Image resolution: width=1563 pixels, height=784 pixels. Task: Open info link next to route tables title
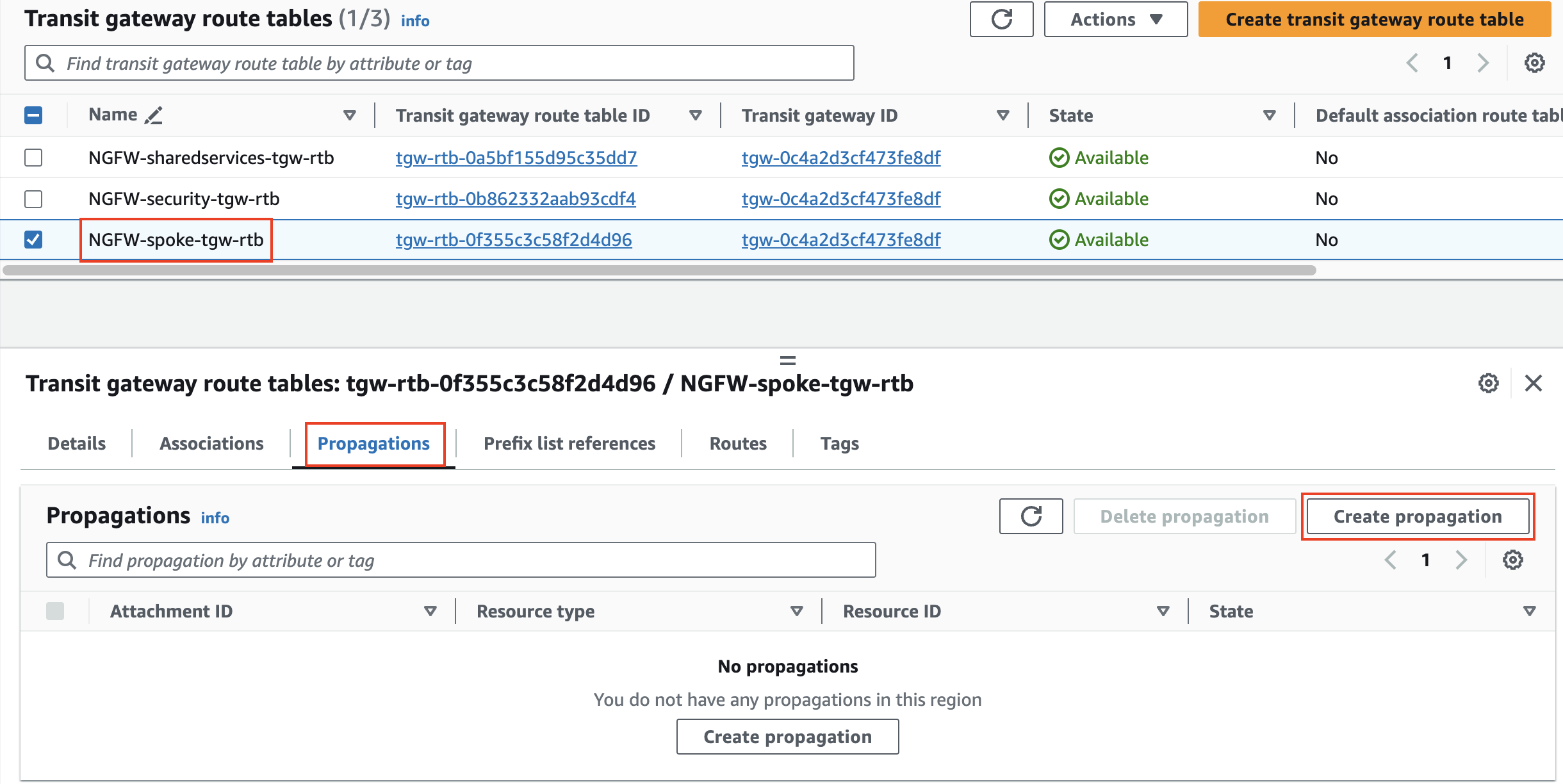(415, 20)
